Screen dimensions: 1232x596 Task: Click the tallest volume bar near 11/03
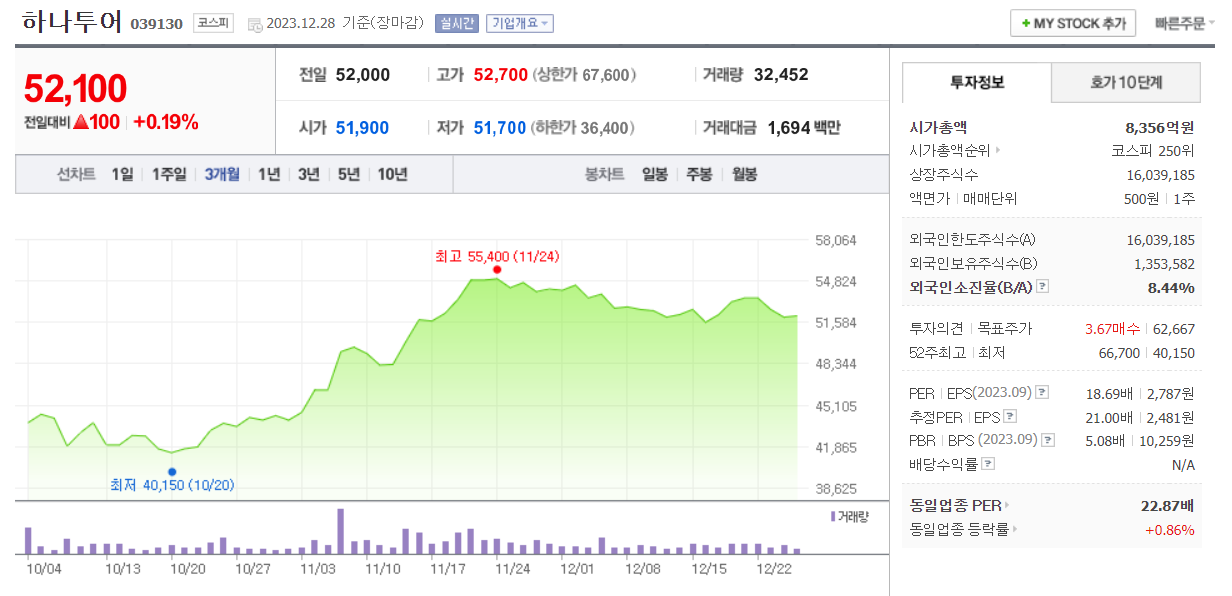[340, 532]
